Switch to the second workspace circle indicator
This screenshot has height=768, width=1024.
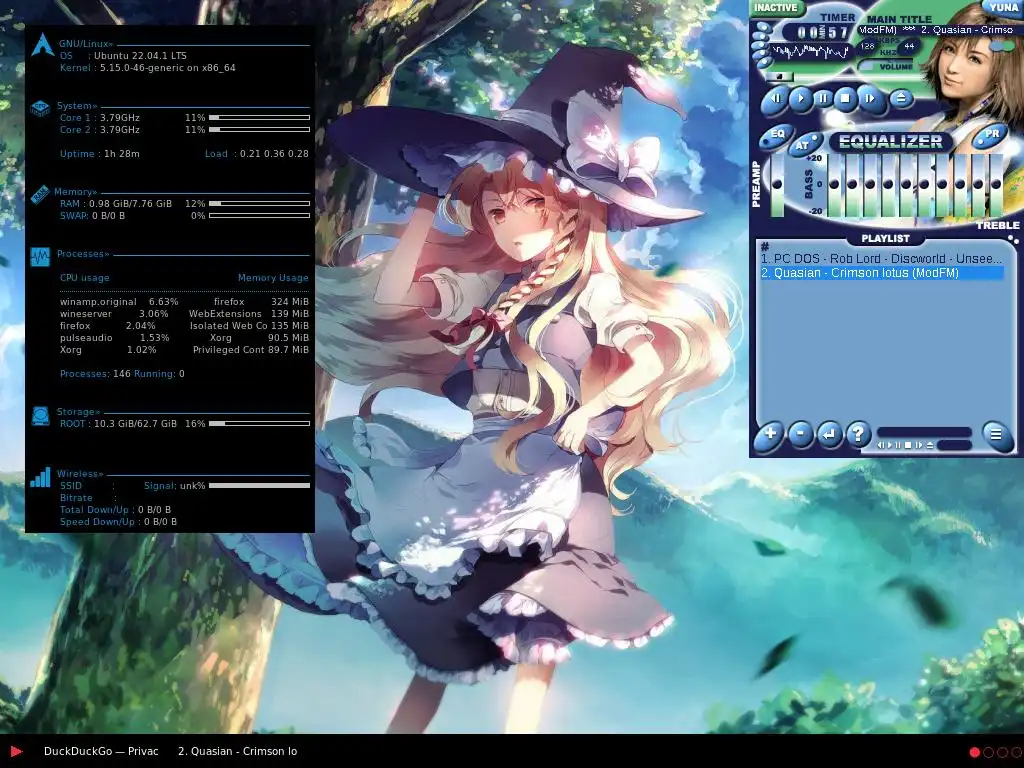point(988,752)
